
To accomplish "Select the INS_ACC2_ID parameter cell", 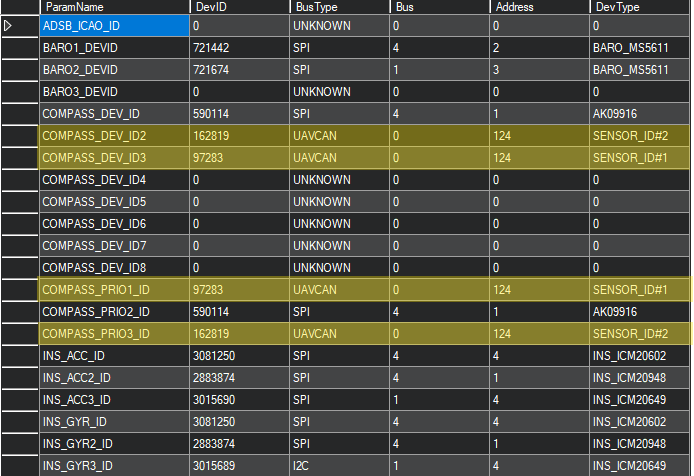I will [x=113, y=378].
